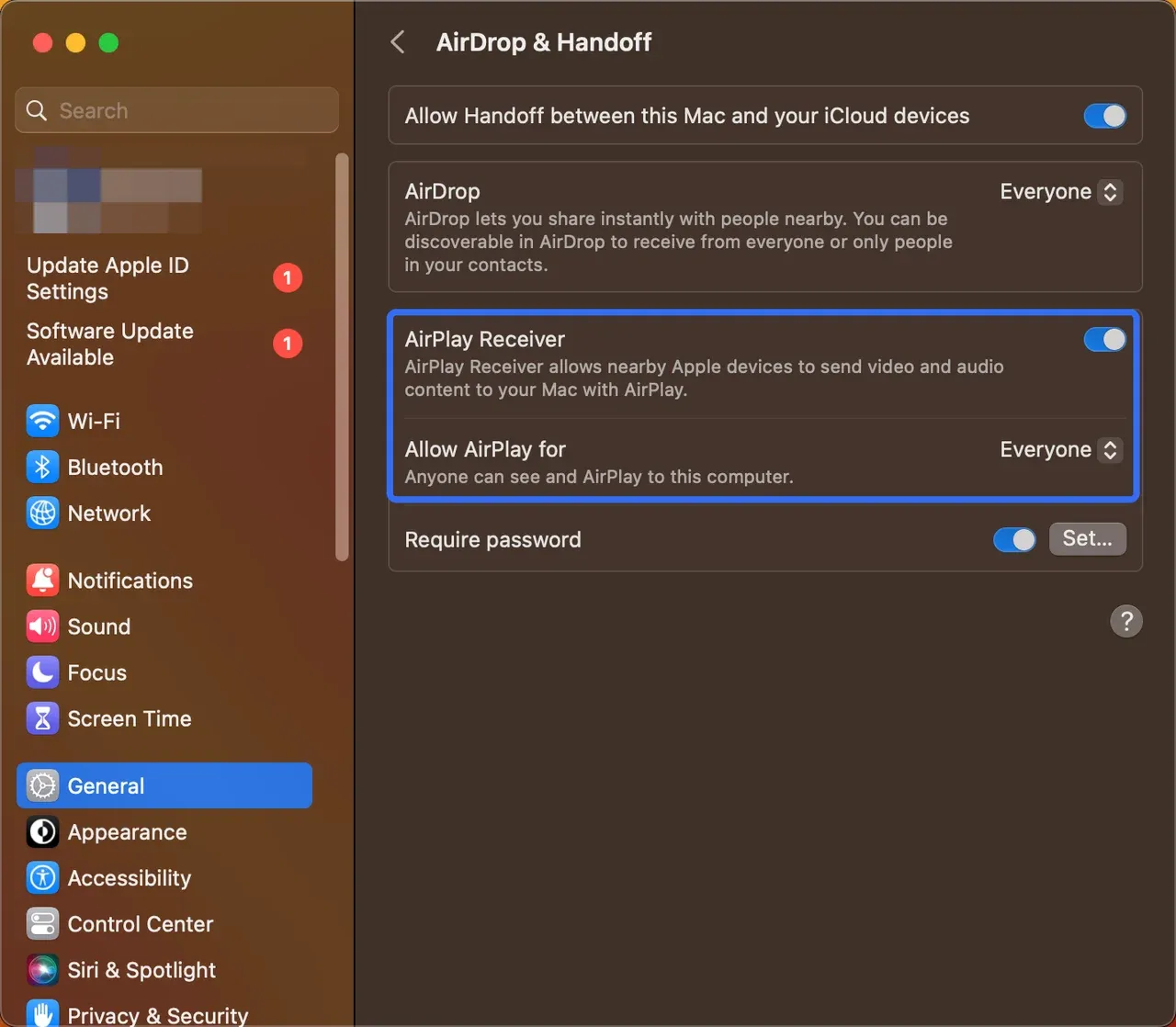The height and width of the screenshot is (1027, 1176).
Task: Open Notifications settings label
Action: [130, 581]
